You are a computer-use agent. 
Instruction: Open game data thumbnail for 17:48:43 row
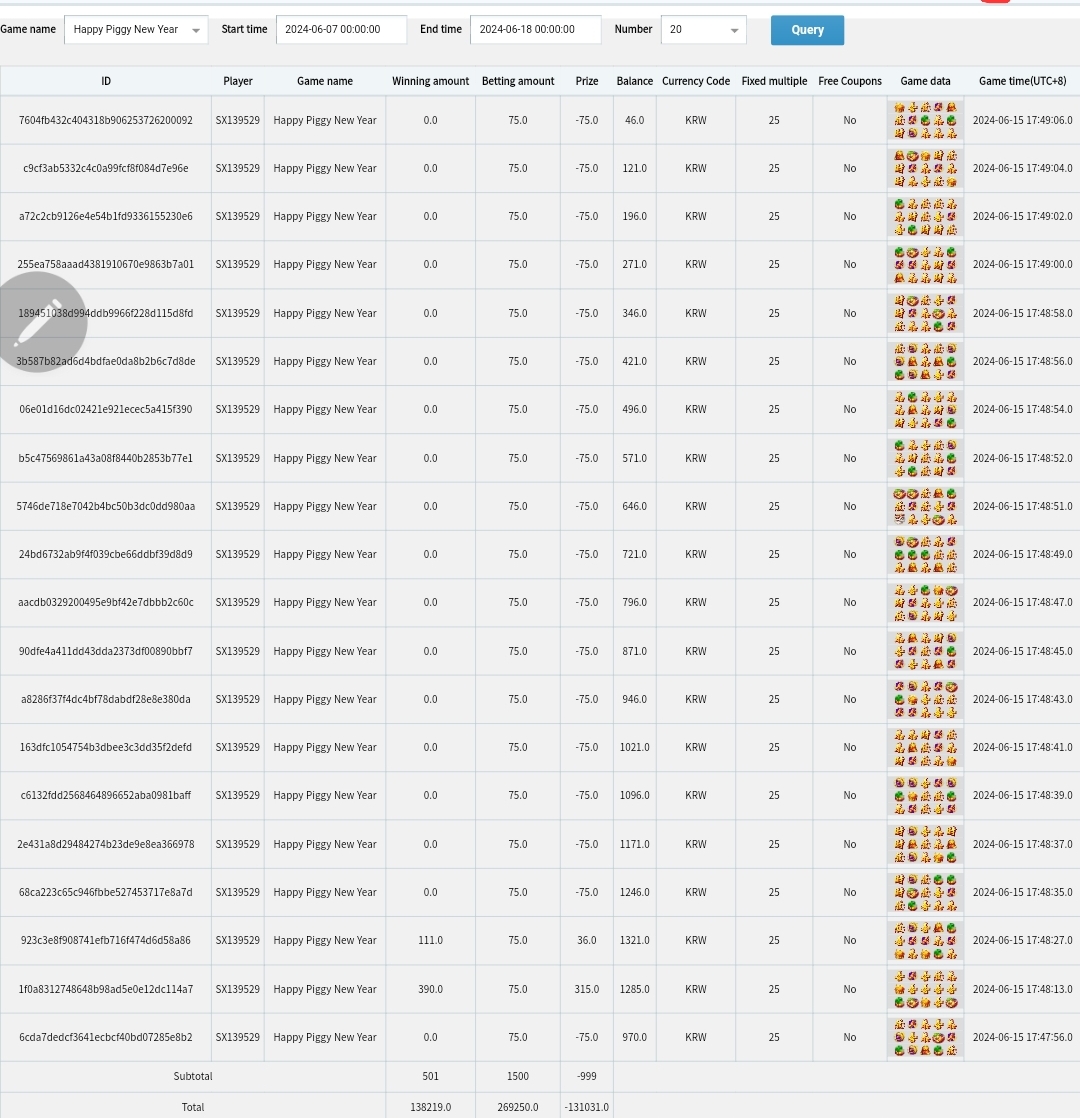tap(925, 699)
